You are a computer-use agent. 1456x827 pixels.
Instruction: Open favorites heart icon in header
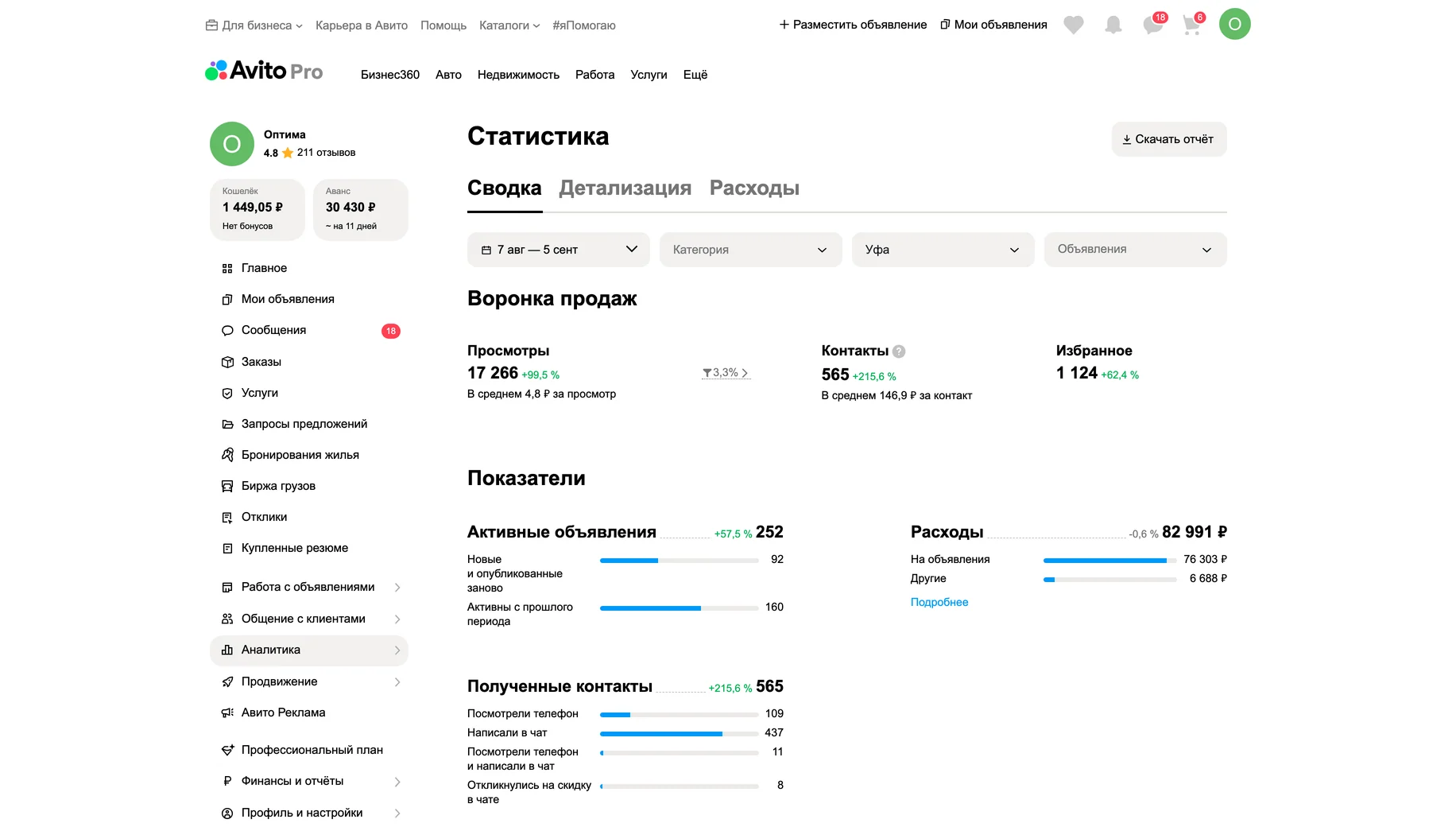(x=1074, y=25)
